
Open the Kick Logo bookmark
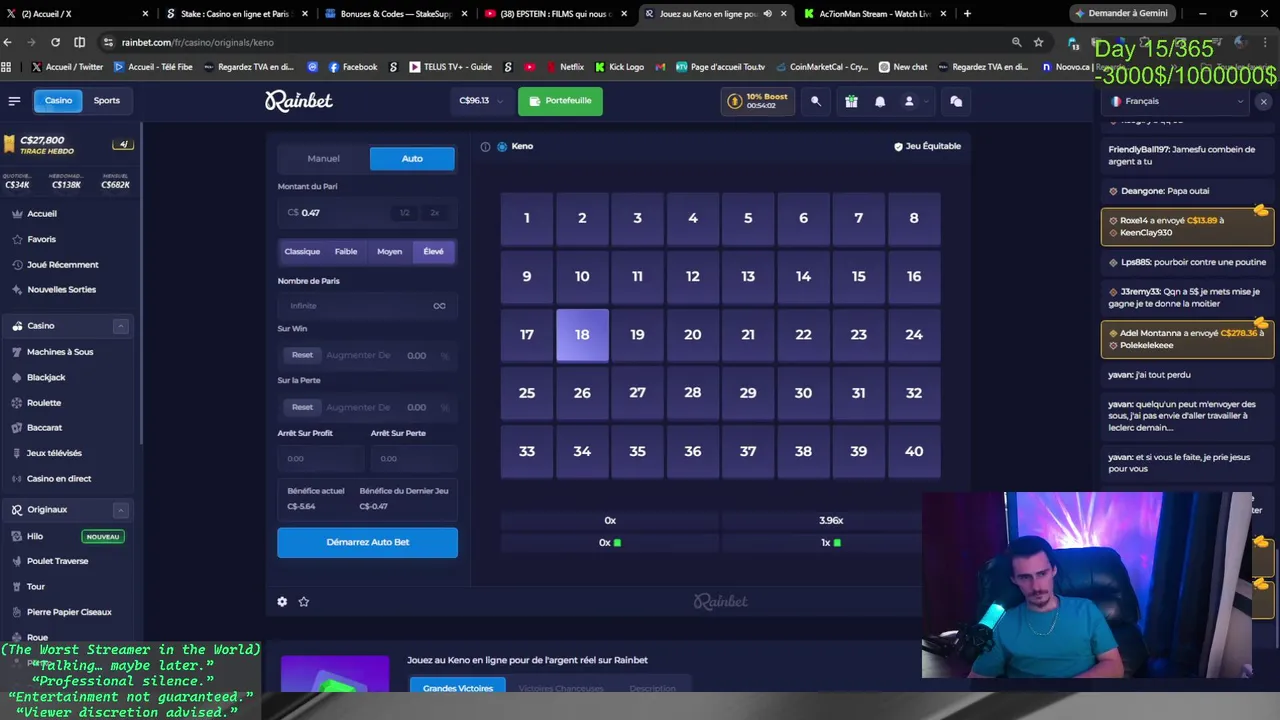(x=619, y=67)
